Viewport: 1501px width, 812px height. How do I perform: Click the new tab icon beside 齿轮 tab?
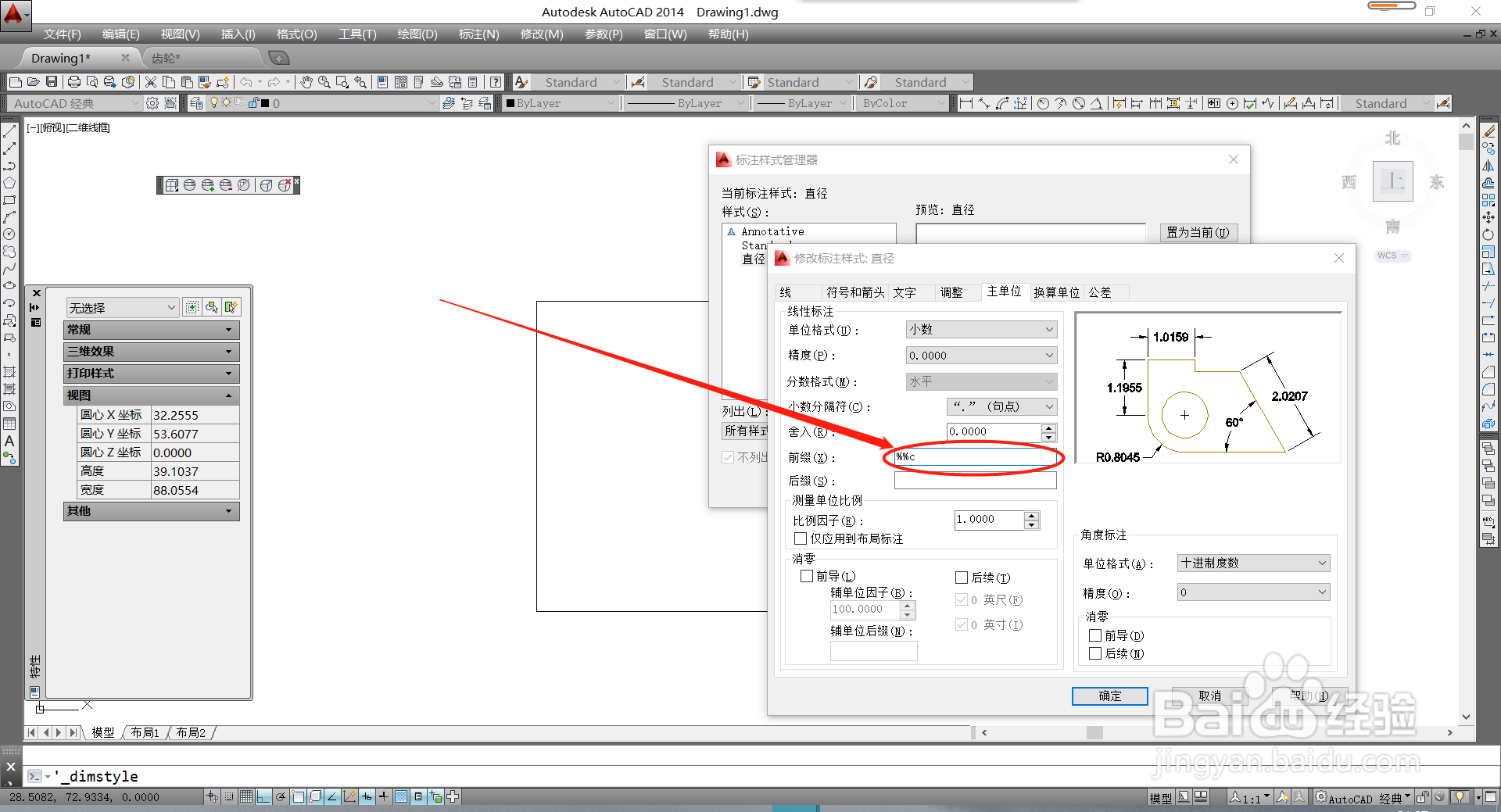click(278, 58)
